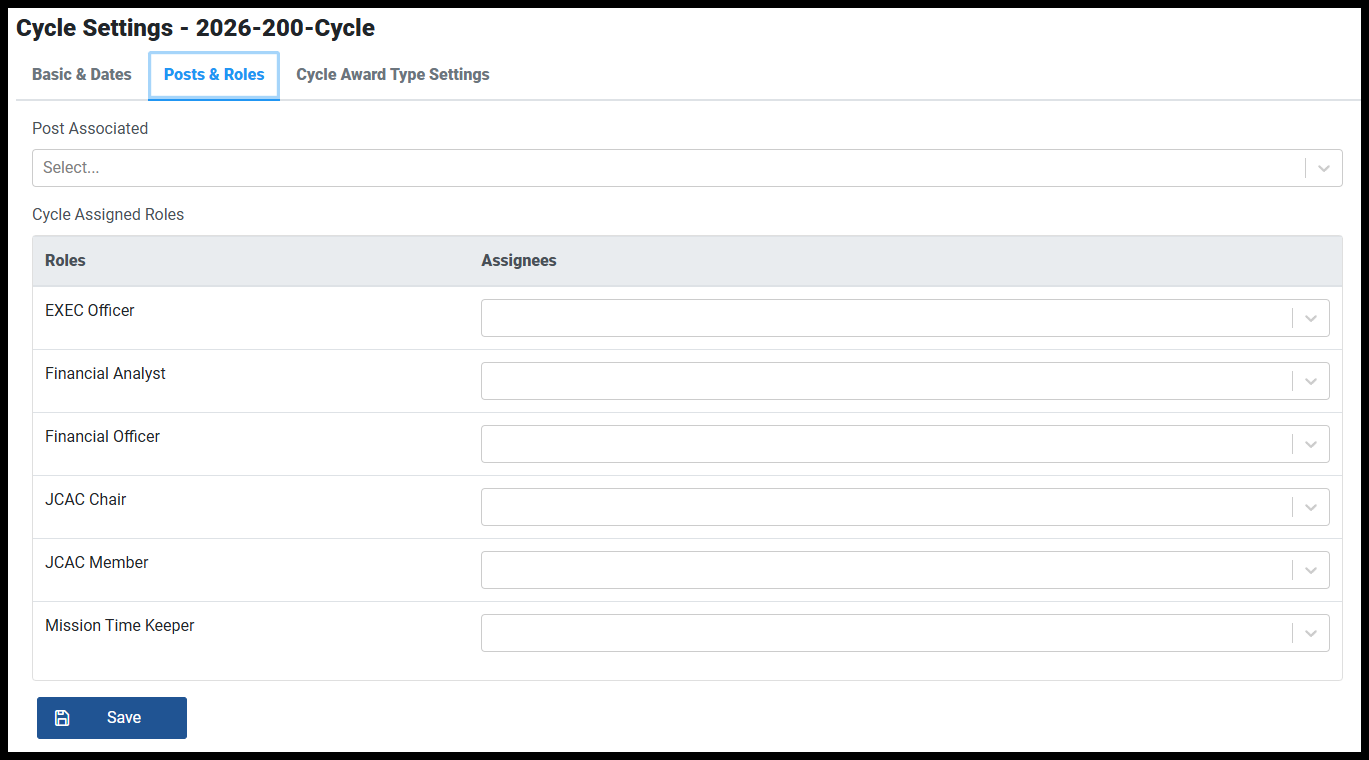Open the Financial Analyst assignees dropdown
The image size is (1369, 760).
905,381
